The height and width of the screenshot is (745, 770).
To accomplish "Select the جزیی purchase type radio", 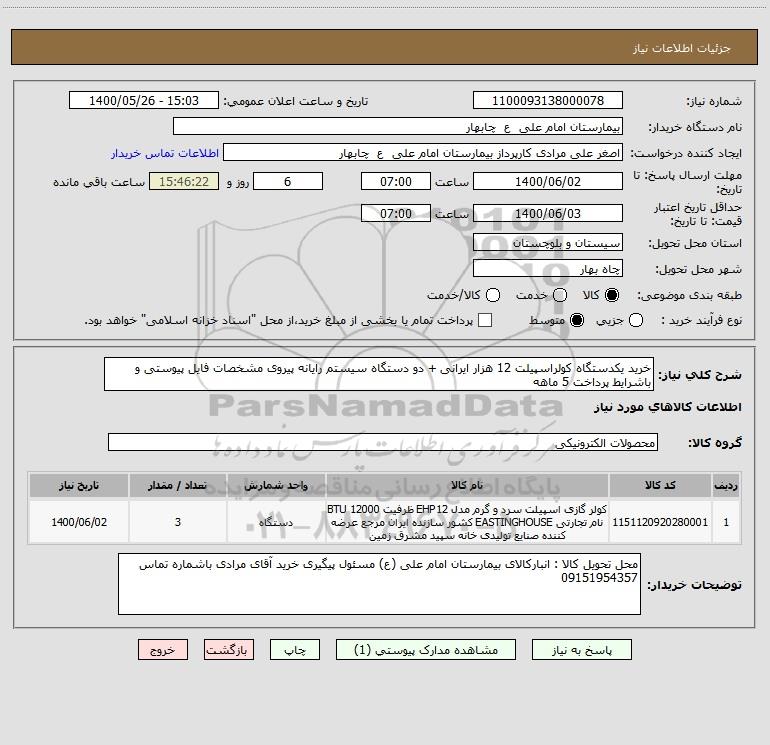I will 636,320.
